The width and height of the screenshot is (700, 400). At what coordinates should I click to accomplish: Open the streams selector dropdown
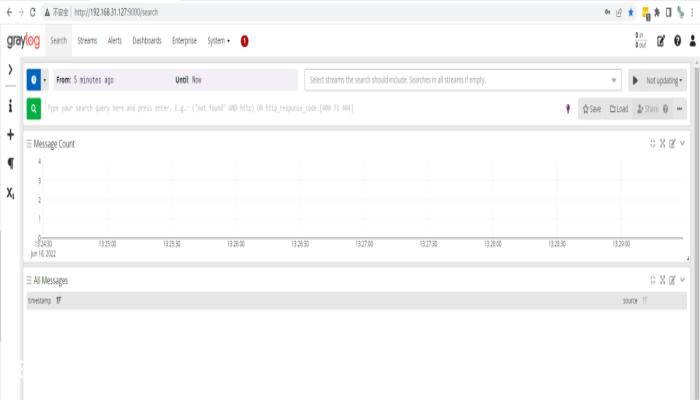click(x=463, y=80)
